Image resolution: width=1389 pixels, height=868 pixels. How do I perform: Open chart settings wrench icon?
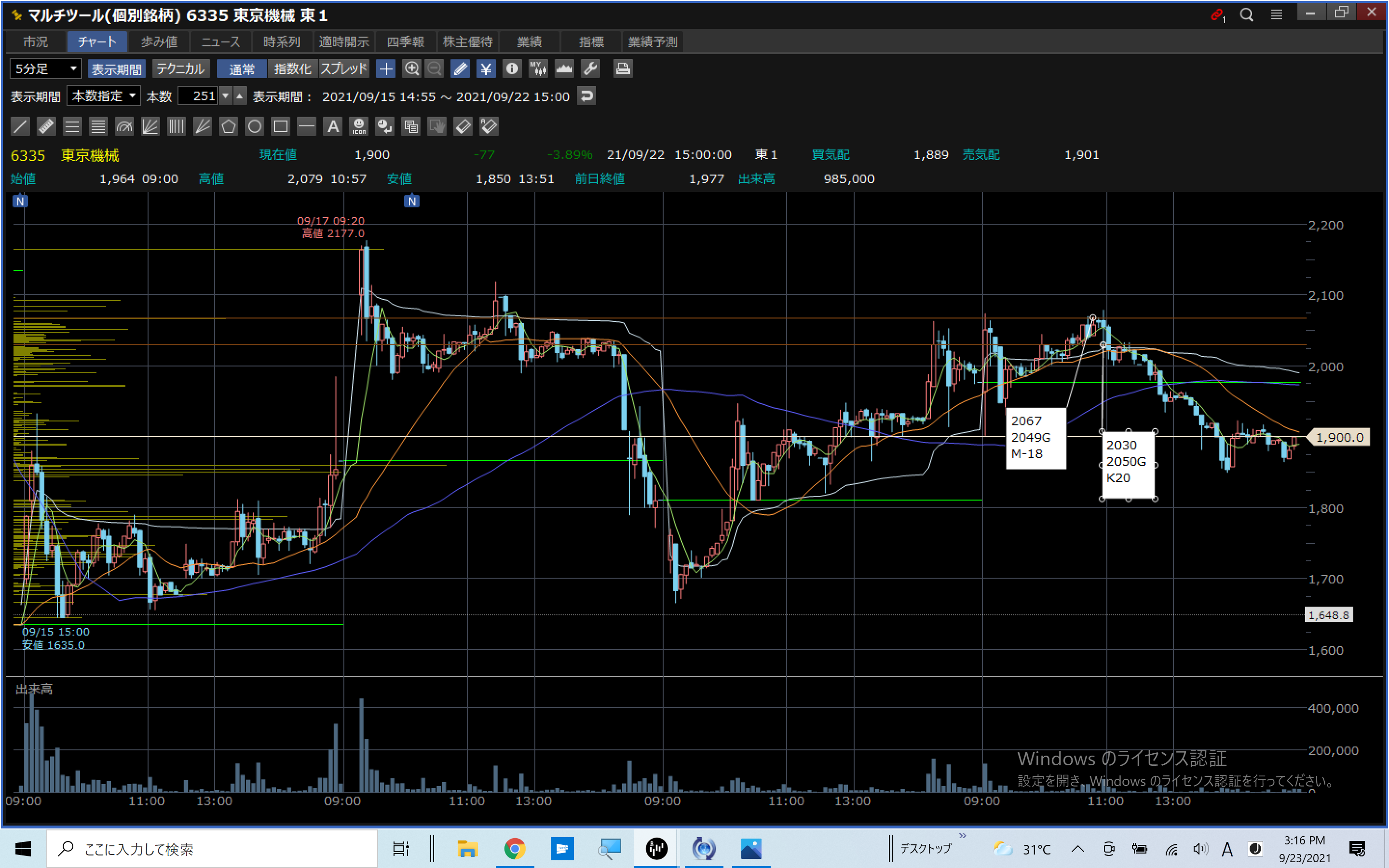(x=590, y=69)
